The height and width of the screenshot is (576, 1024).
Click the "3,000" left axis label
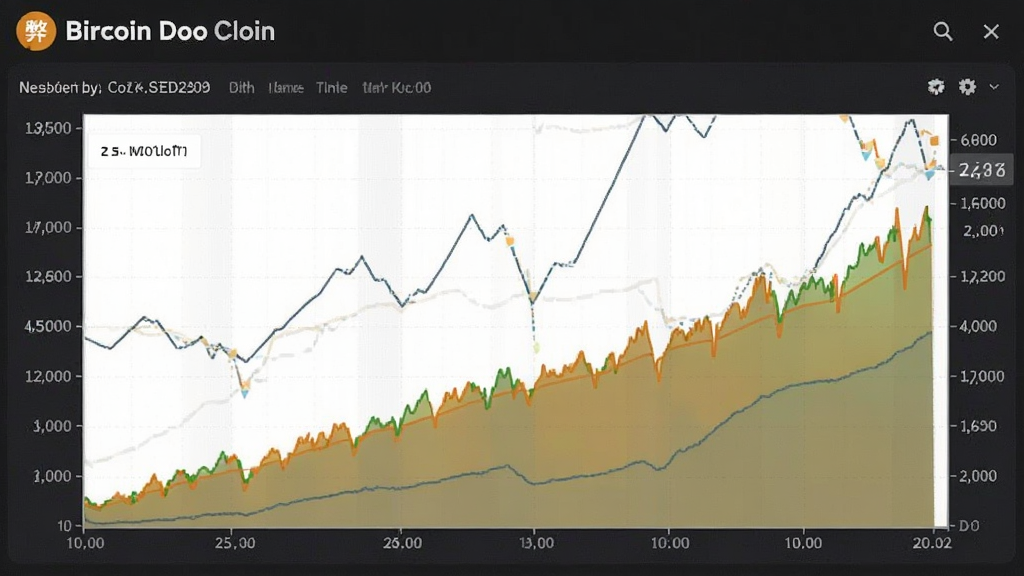pyautogui.click(x=52, y=426)
